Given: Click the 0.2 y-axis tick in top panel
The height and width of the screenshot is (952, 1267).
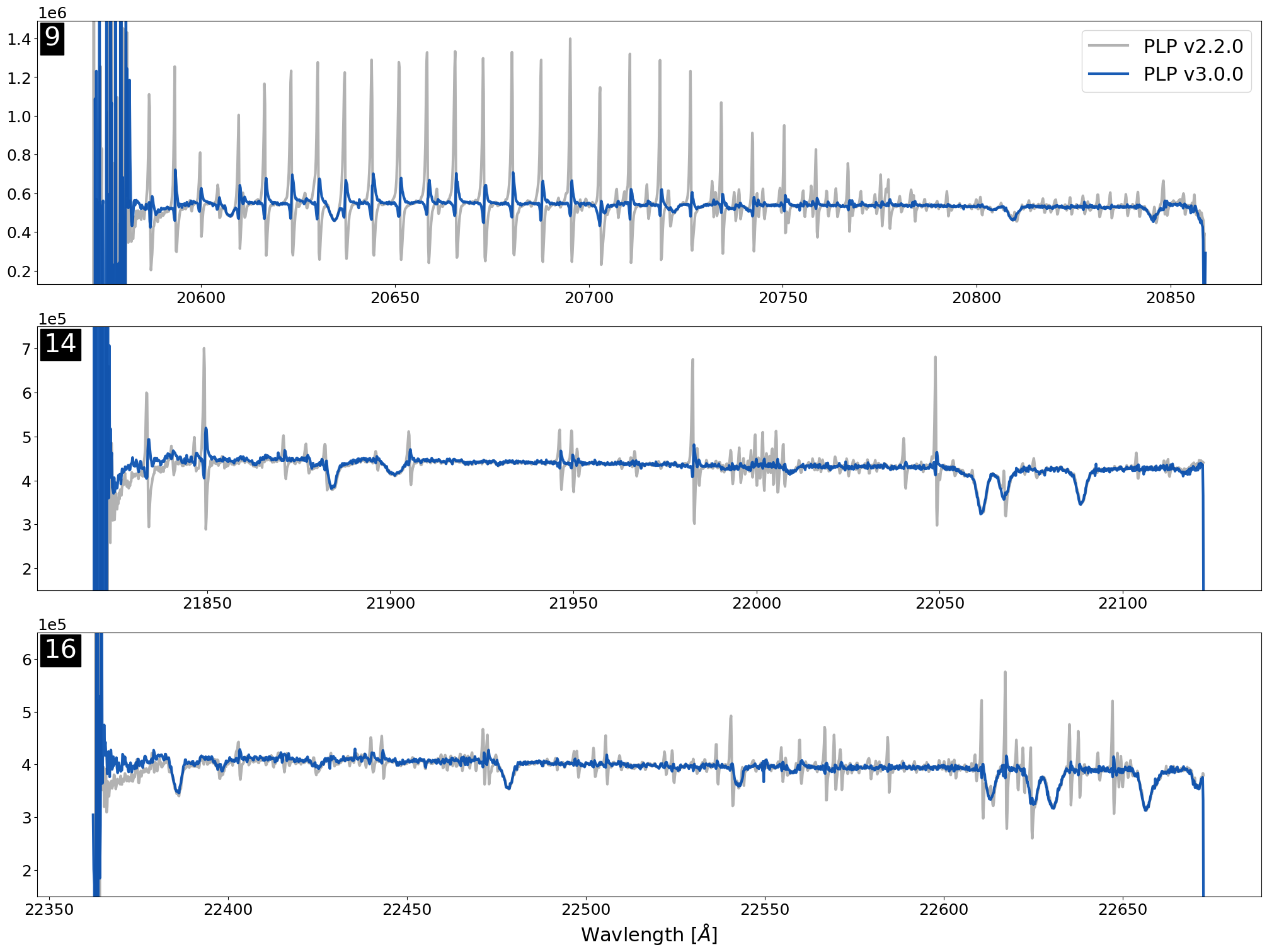Looking at the screenshot, I should click(x=19, y=272).
